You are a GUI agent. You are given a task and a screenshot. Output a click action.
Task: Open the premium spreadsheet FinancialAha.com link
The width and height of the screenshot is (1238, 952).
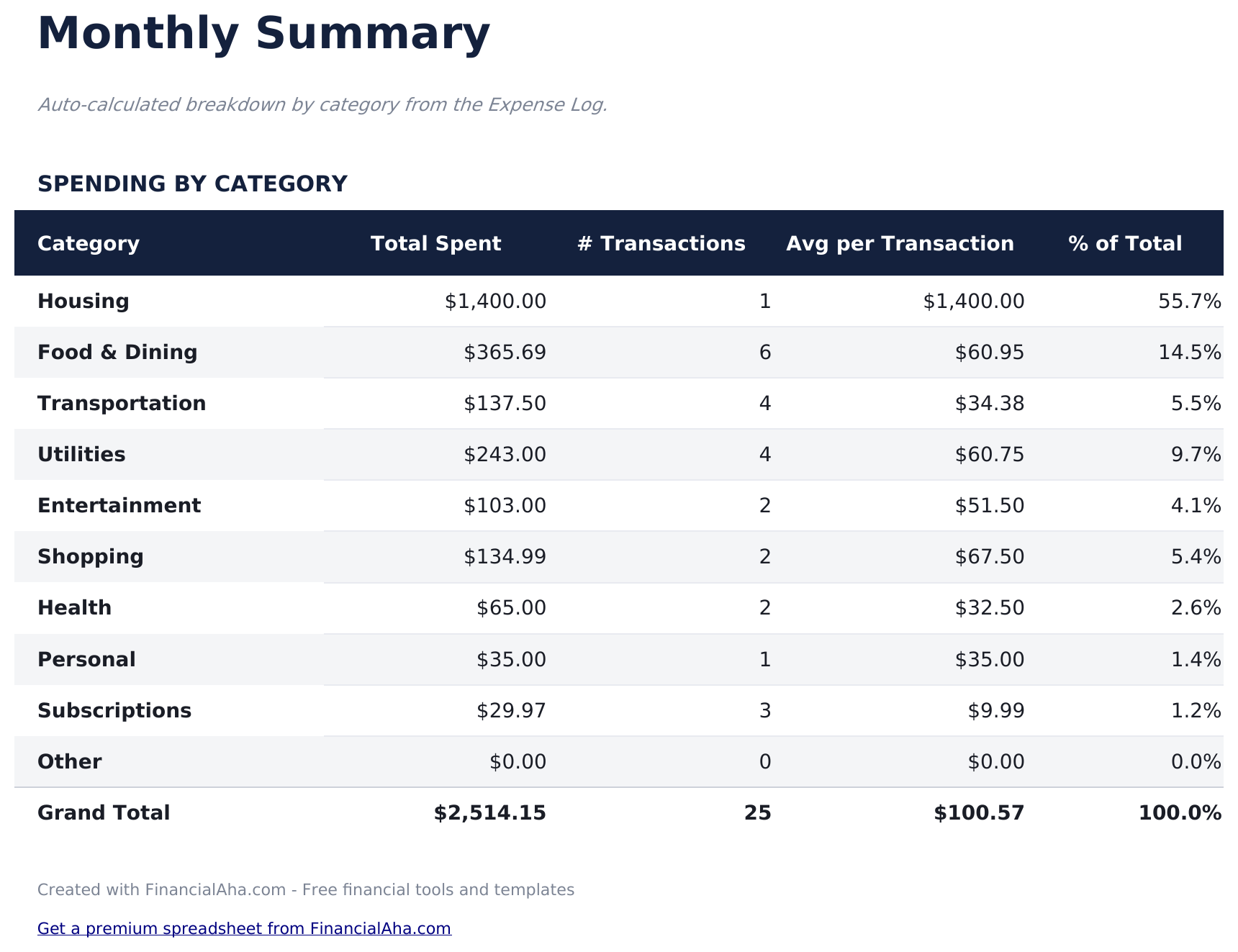[244, 928]
